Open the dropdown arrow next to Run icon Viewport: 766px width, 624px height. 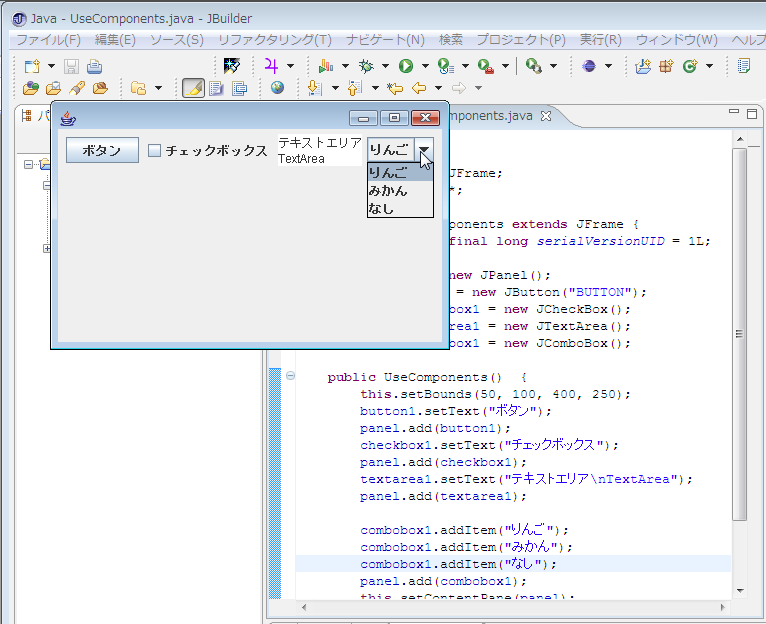tap(425, 66)
